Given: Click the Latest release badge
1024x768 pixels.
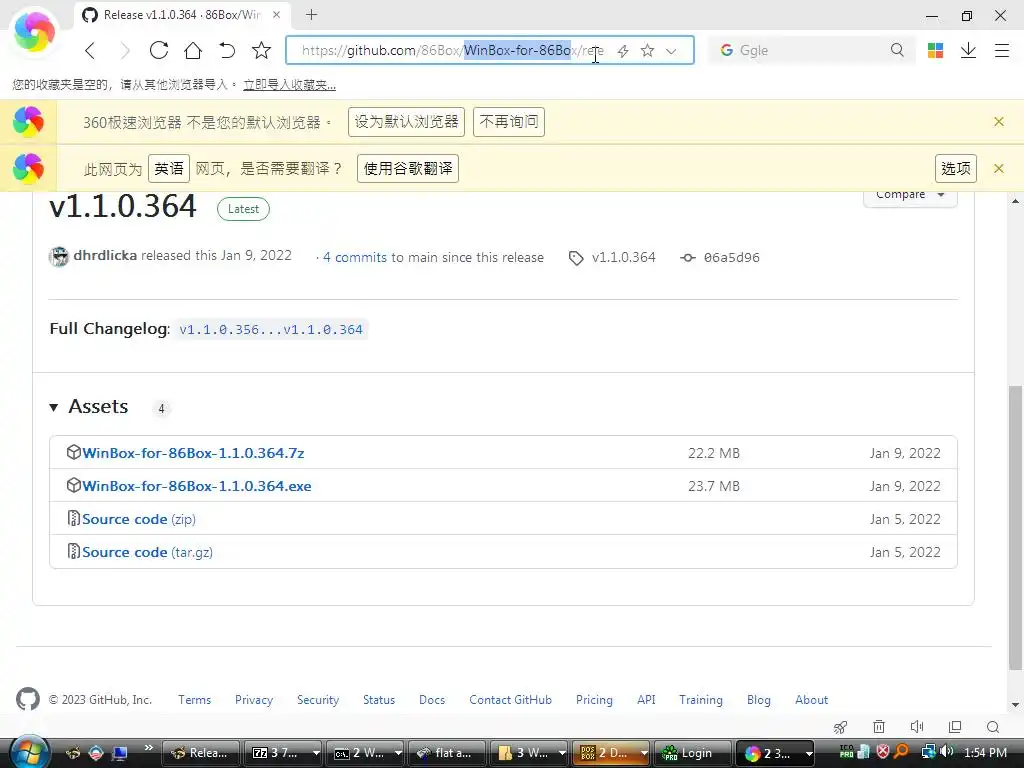Looking at the screenshot, I should click(x=243, y=209).
